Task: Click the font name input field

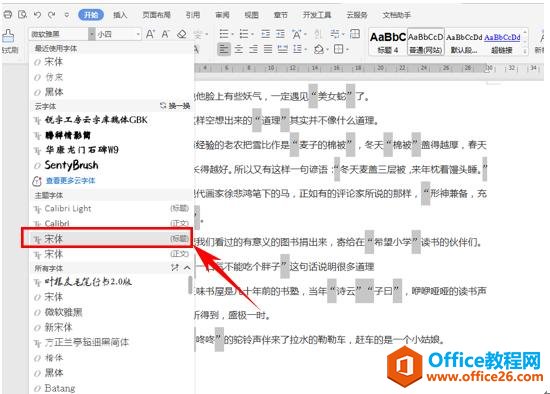Action: pos(58,34)
